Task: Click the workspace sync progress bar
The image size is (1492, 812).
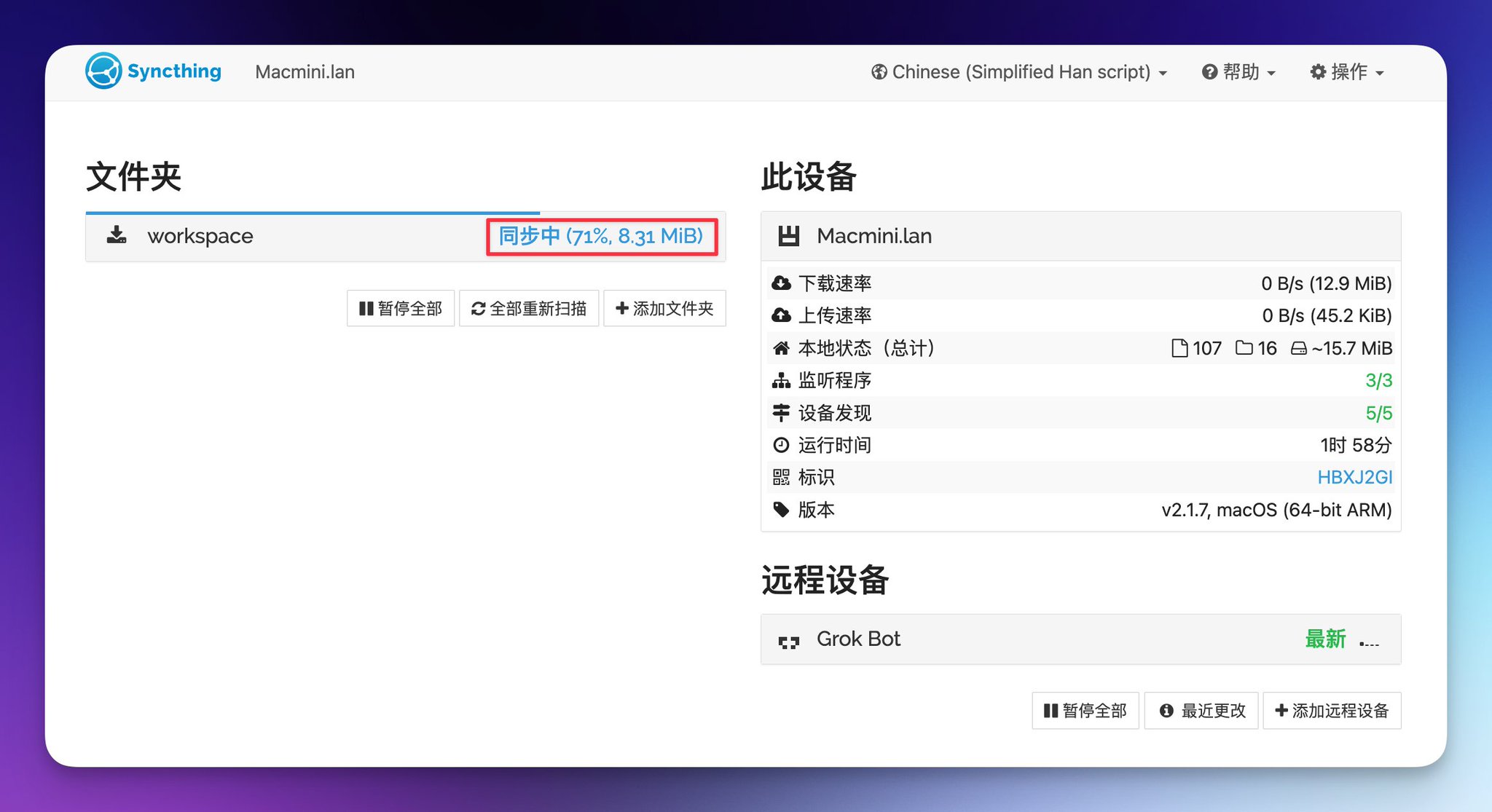Action: click(313, 213)
